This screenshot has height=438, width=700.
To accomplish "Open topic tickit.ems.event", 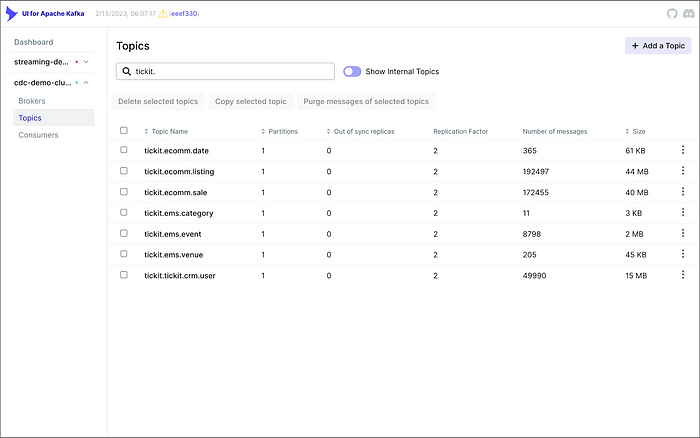I will [172, 234].
